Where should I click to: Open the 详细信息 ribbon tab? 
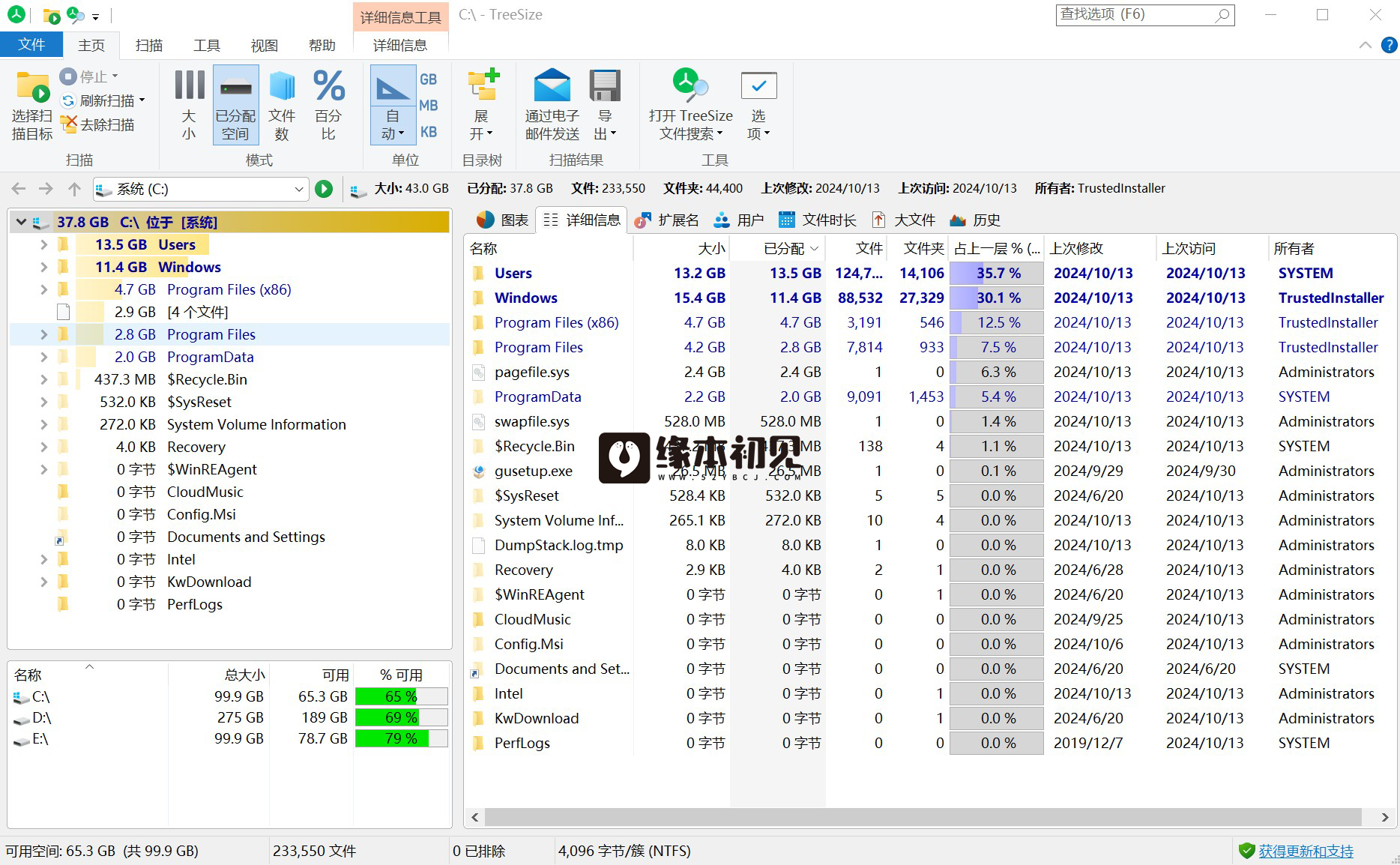(400, 45)
